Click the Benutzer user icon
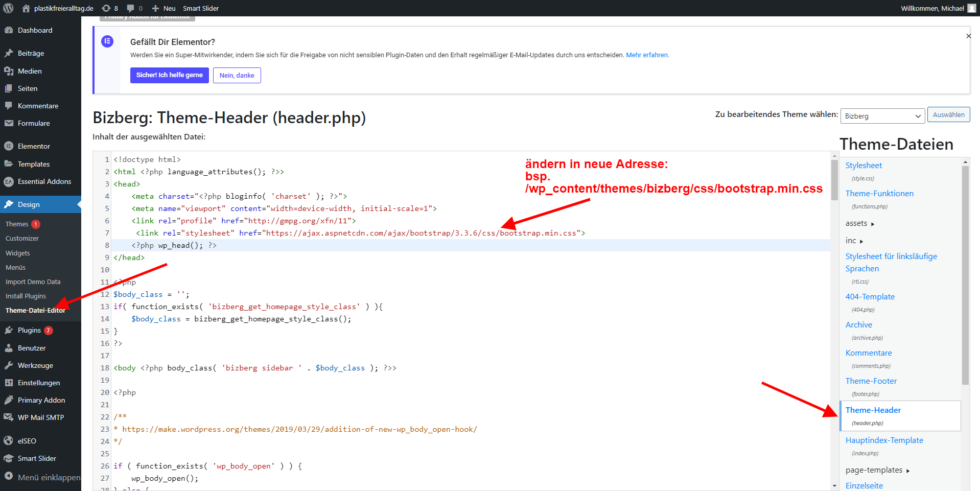 click(x=9, y=347)
